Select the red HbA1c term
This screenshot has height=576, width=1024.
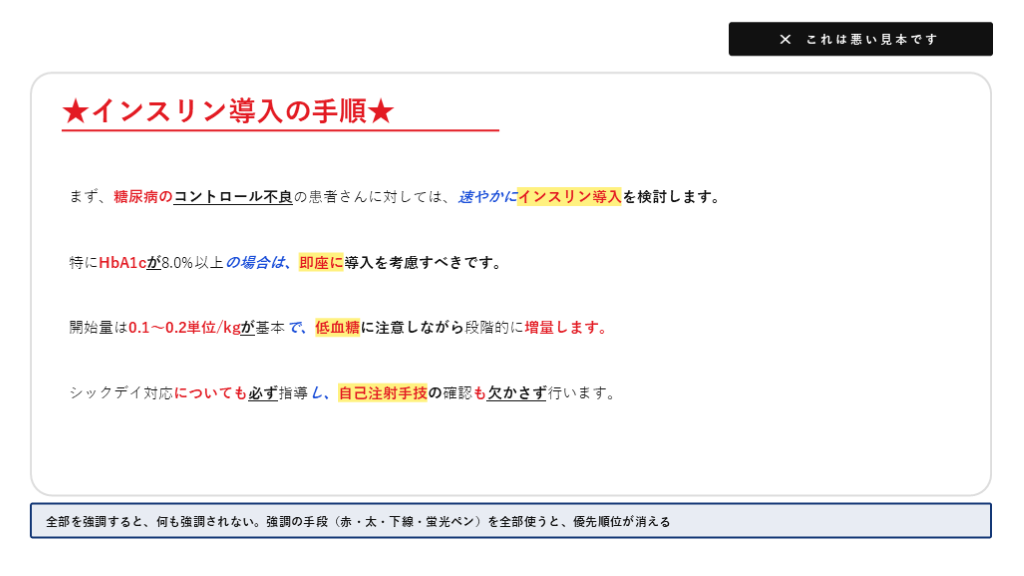[x=122, y=263]
